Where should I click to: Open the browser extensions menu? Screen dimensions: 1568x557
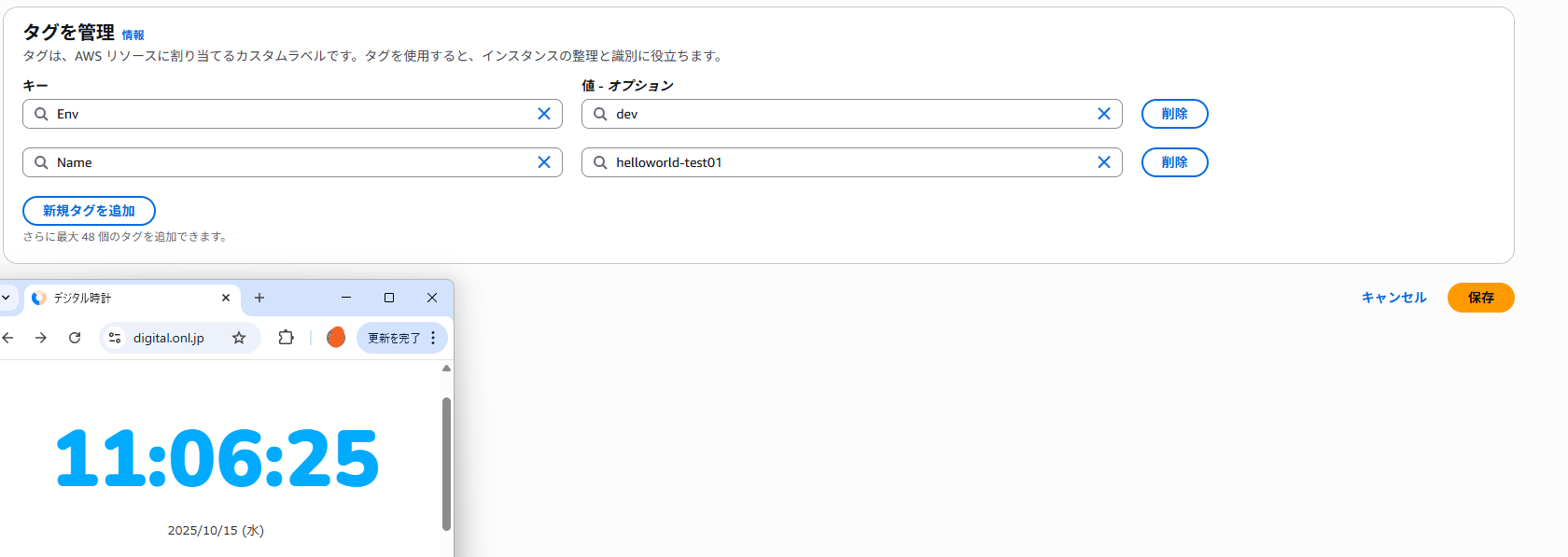click(287, 338)
